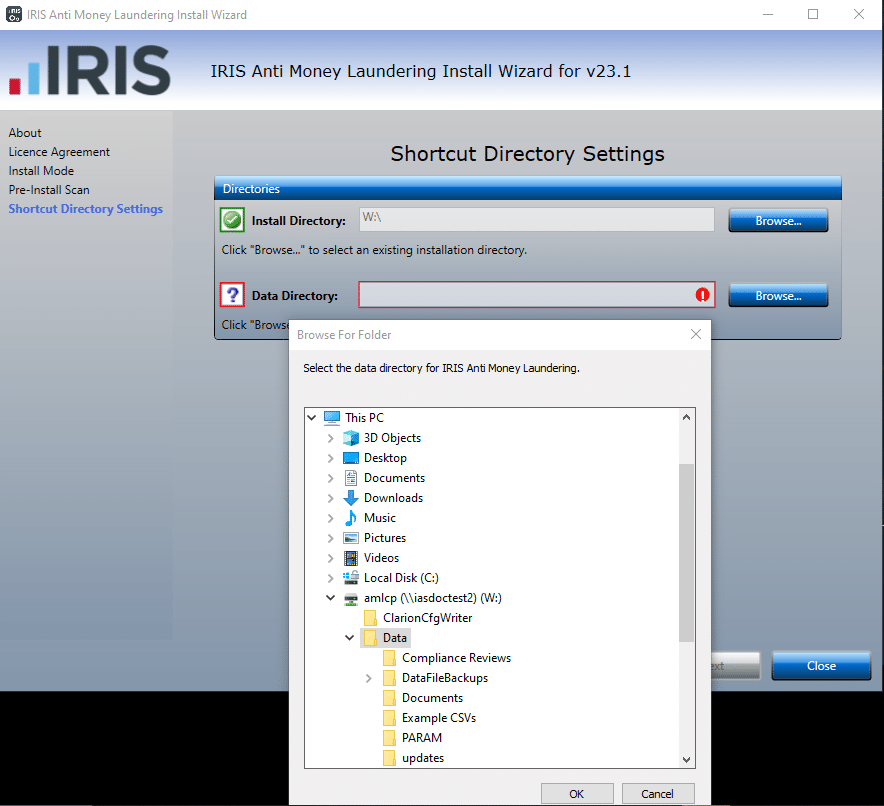
Task: Click the Data folder icon
Action: (x=370, y=638)
